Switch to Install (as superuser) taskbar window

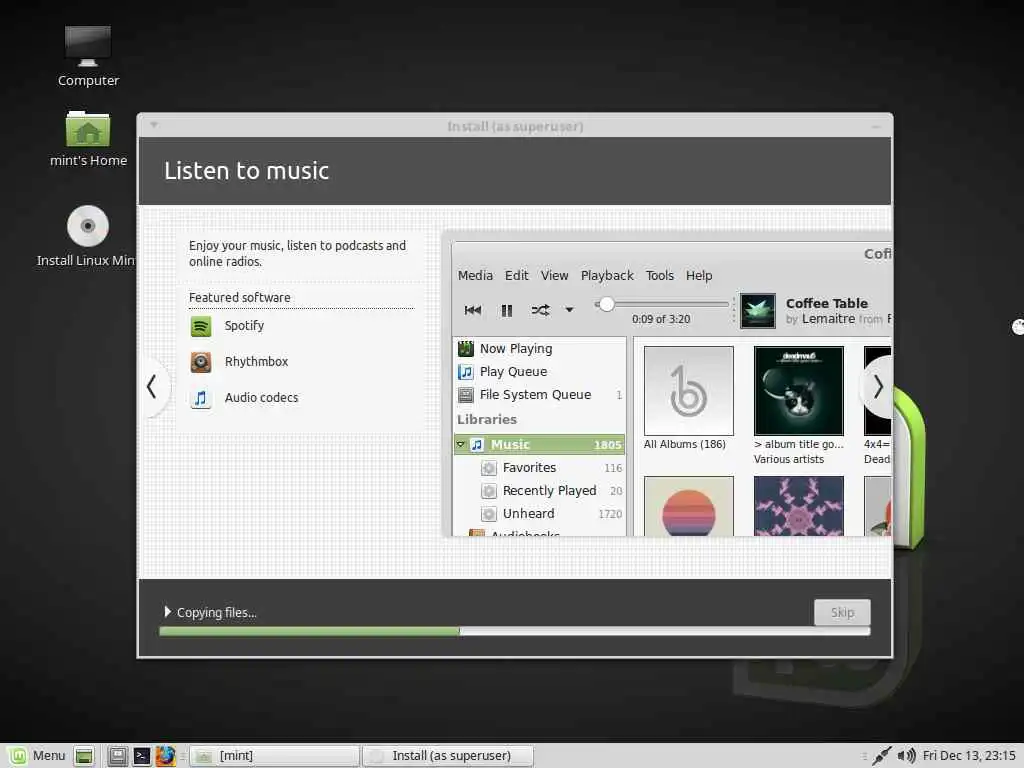click(448, 756)
